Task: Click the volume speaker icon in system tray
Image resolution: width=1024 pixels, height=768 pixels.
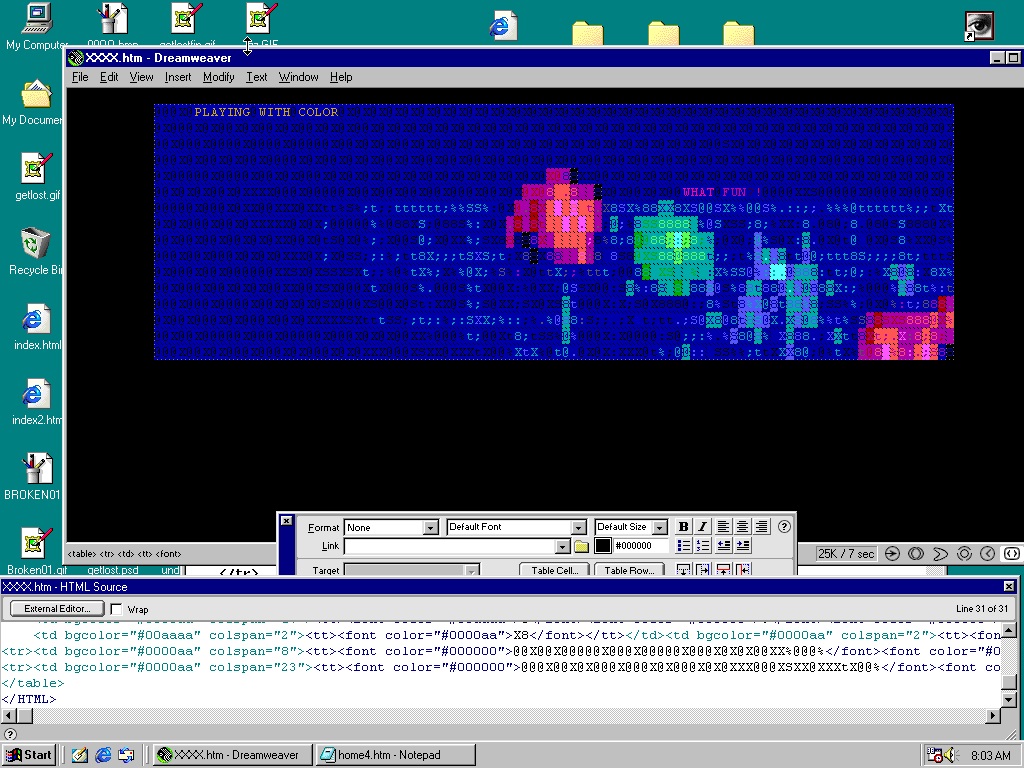Action: (952, 755)
